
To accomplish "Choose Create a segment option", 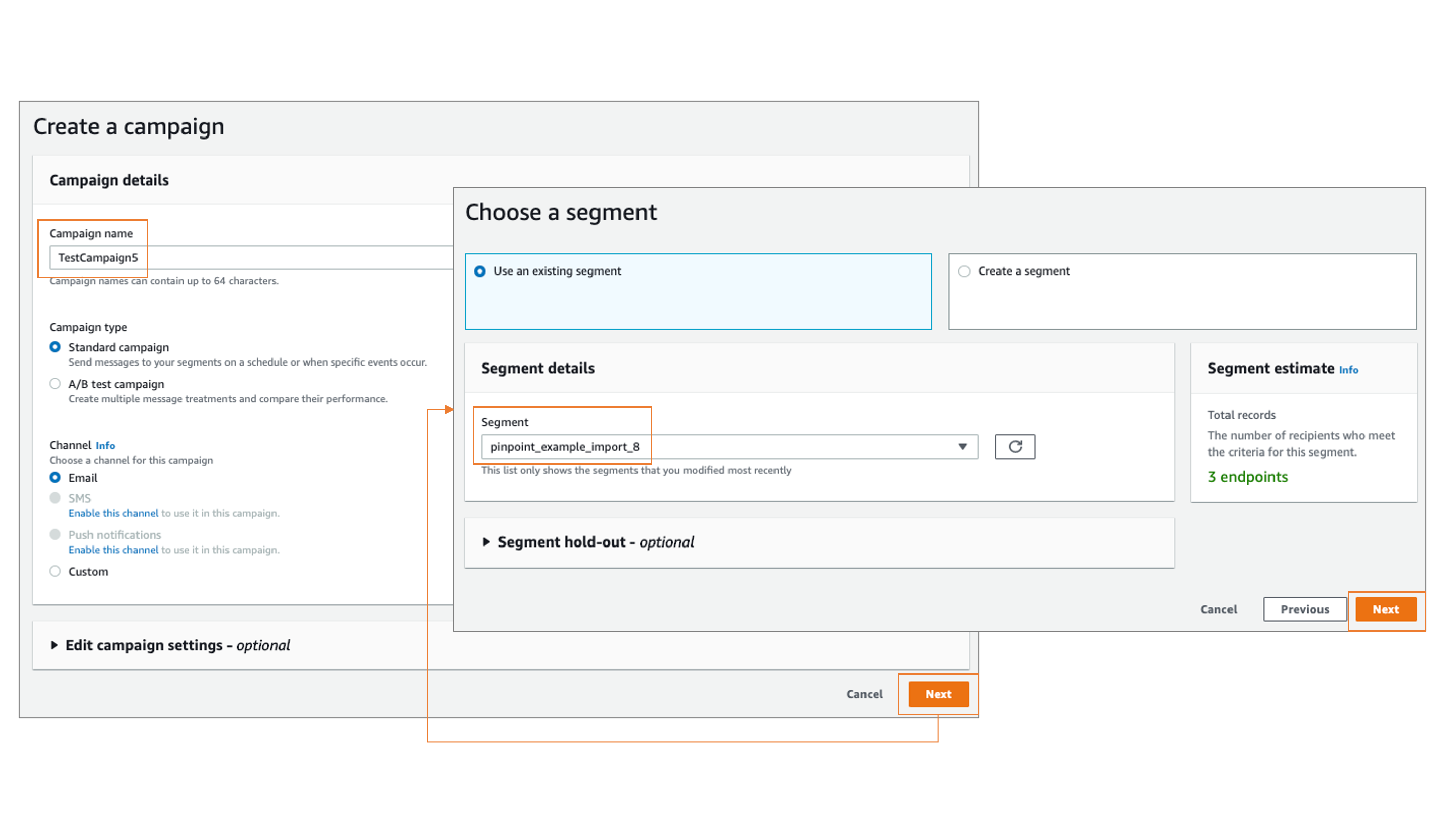I will click(963, 271).
